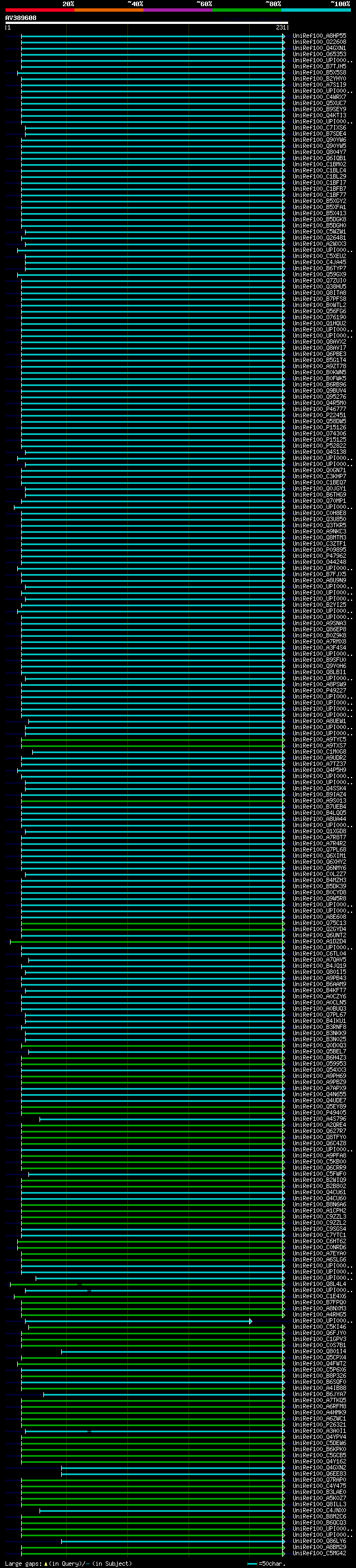Select the UniRef100_B7SDE4 label

pyautogui.click(x=319, y=134)
